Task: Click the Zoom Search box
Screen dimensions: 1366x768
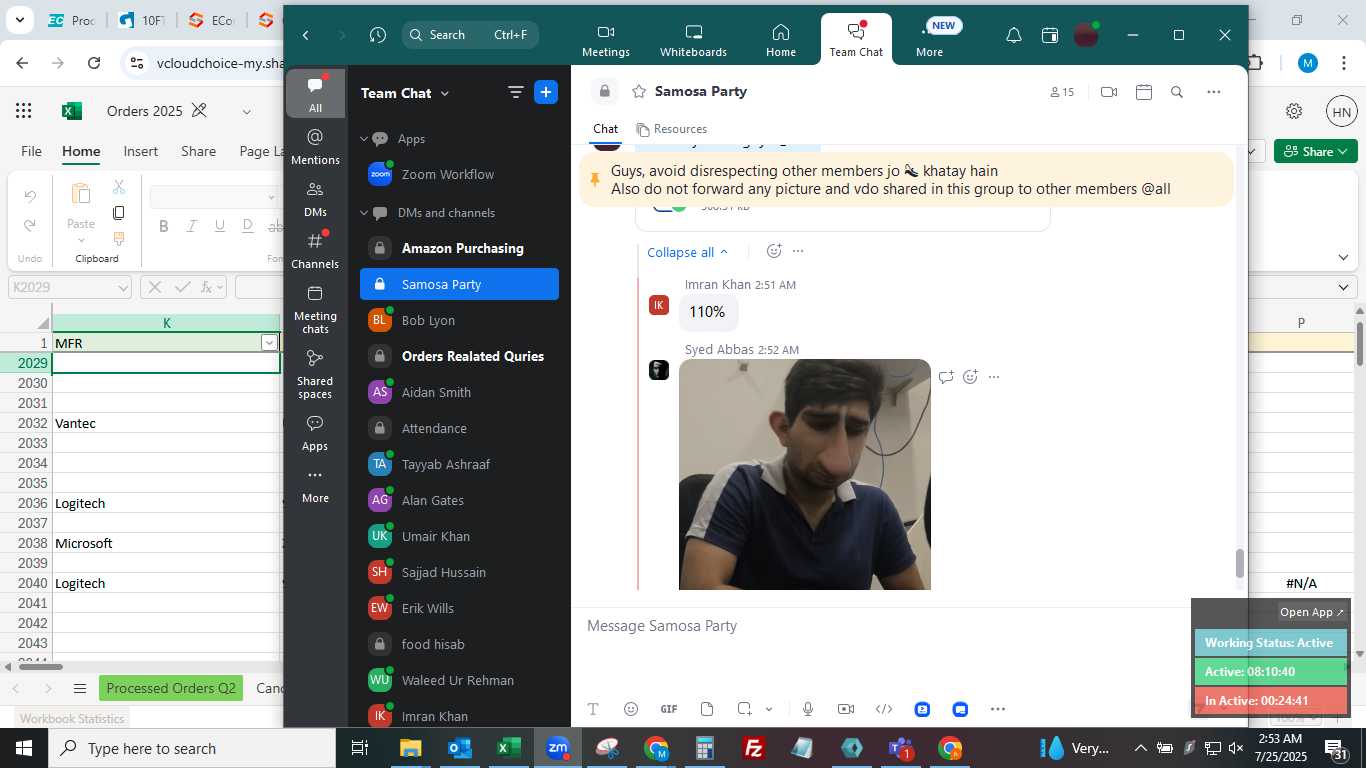Action: [x=470, y=35]
